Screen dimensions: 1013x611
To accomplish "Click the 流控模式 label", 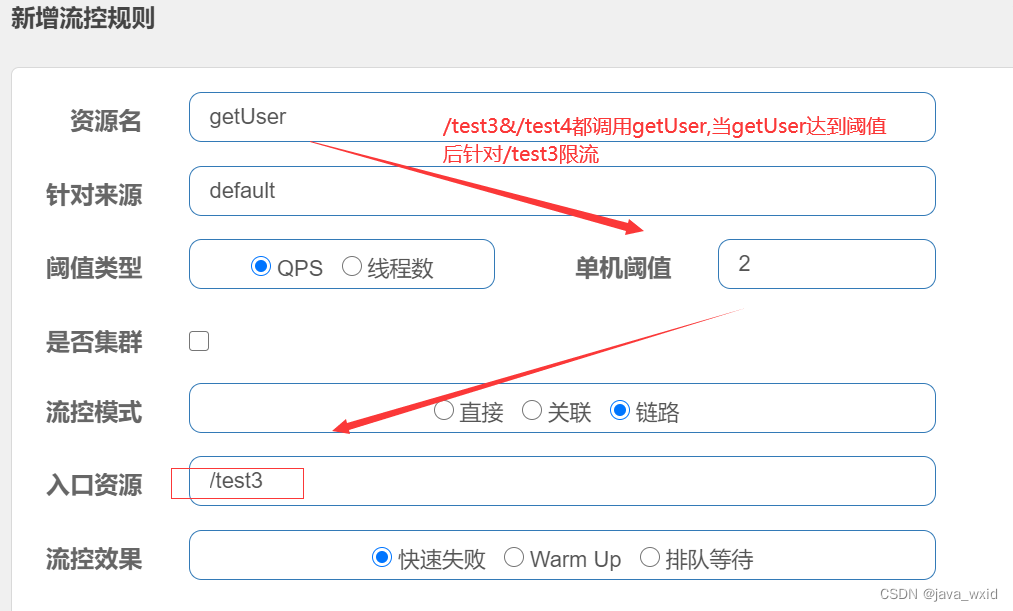I will (94, 412).
